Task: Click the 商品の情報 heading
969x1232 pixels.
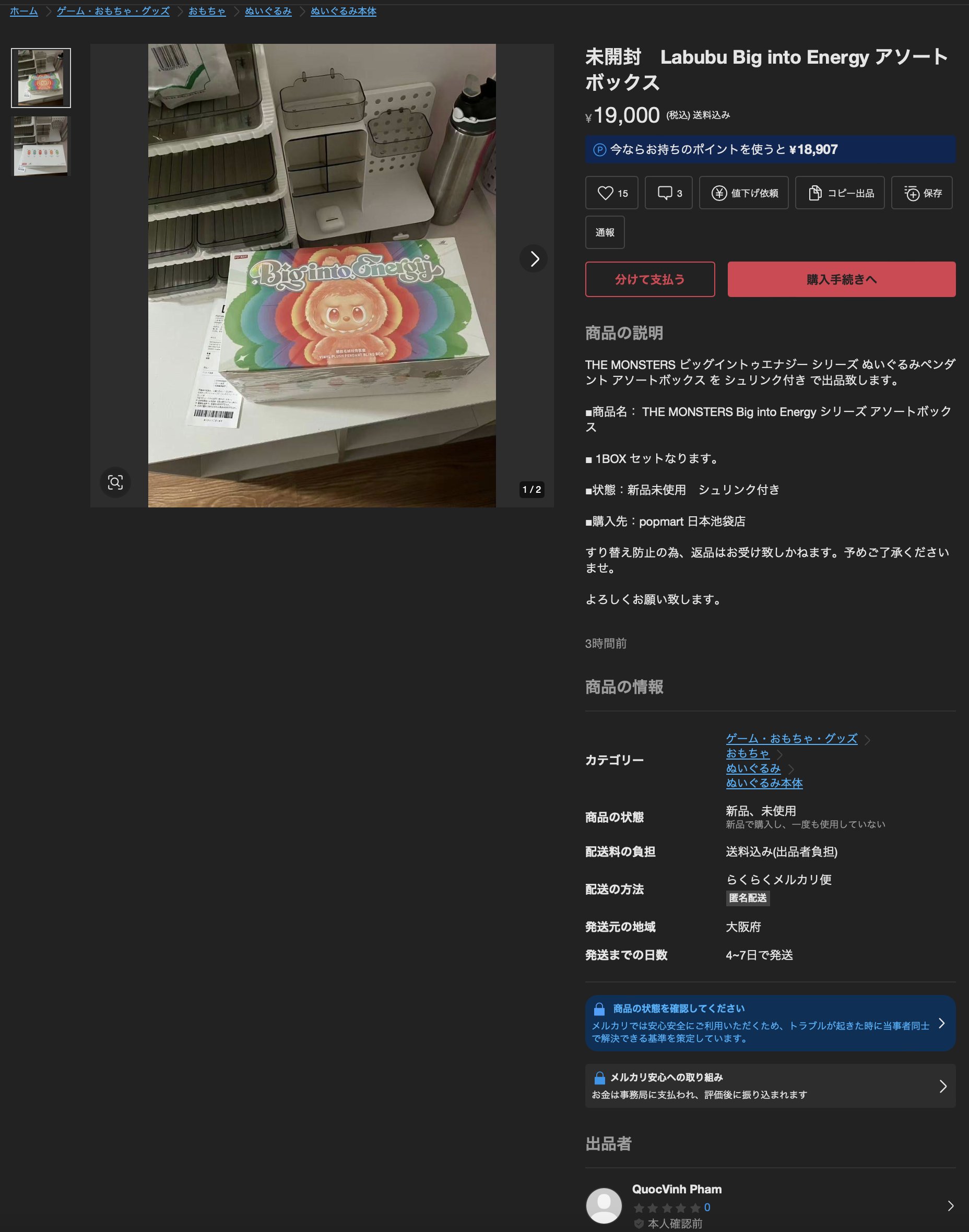Action: (x=624, y=687)
